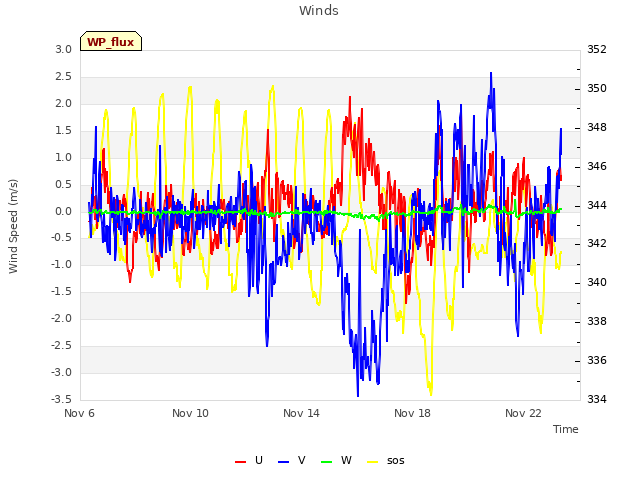Click the 352 right axis value
This screenshot has height=480, width=640.
(x=597, y=49)
